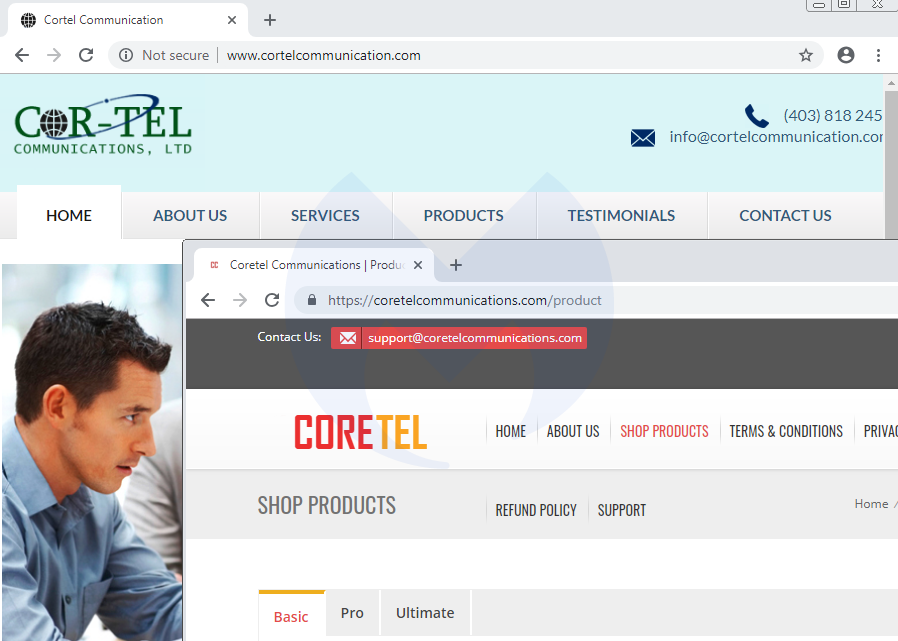This screenshot has width=898, height=641.
Task: Go to the SERVICES page
Action: (x=325, y=215)
